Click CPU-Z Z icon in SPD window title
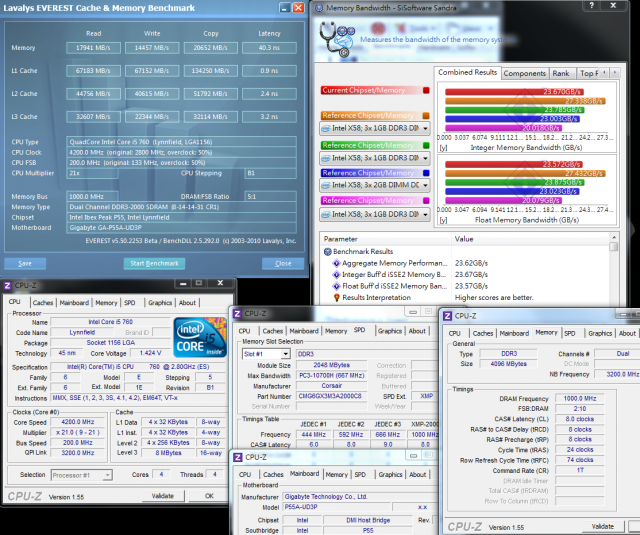Image resolution: width=640 pixels, height=535 pixels. coord(237,313)
